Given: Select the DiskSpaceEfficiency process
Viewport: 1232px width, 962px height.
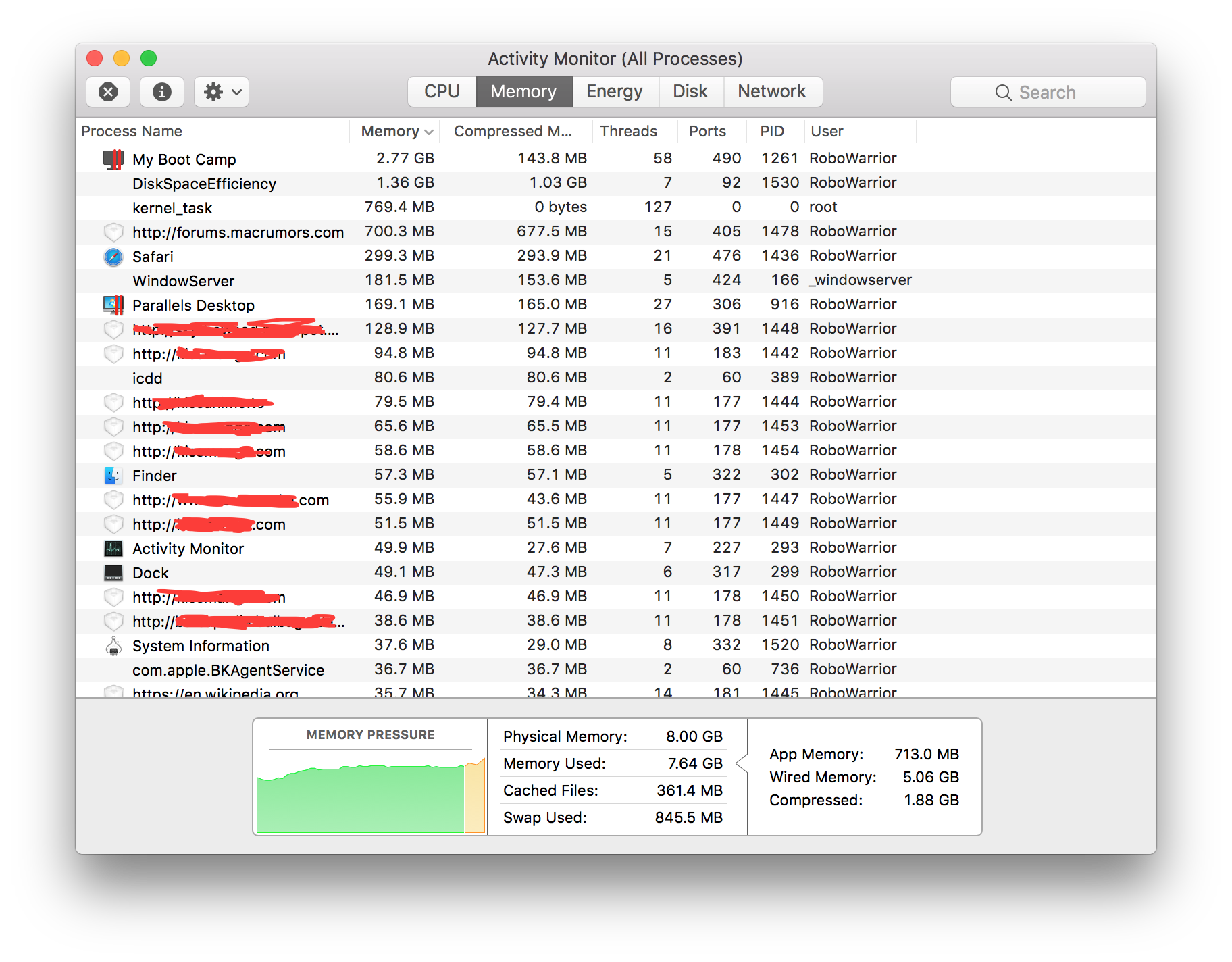Looking at the screenshot, I should click(x=616, y=184).
